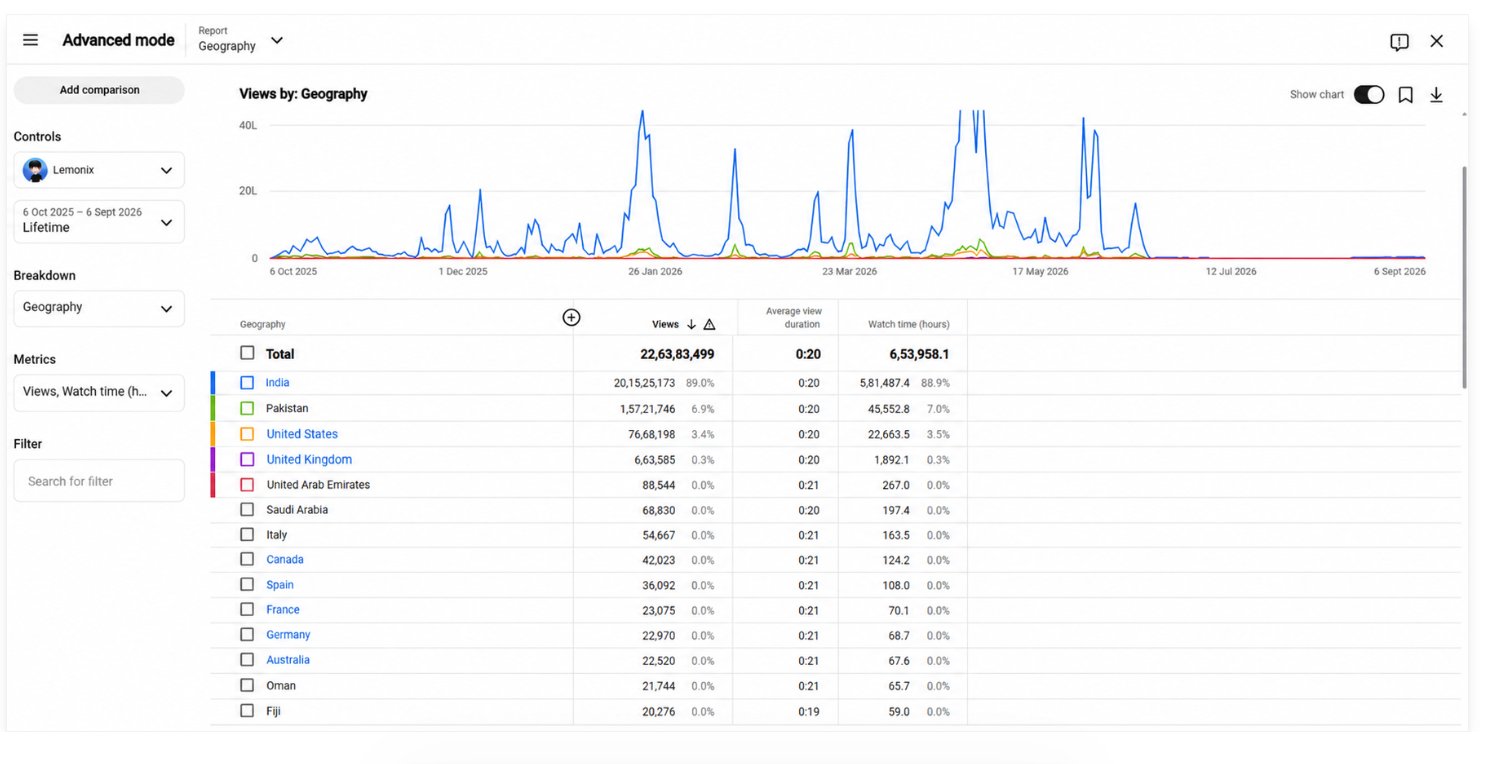Open the Canada geography link
1491x764 pixels.
285,560
